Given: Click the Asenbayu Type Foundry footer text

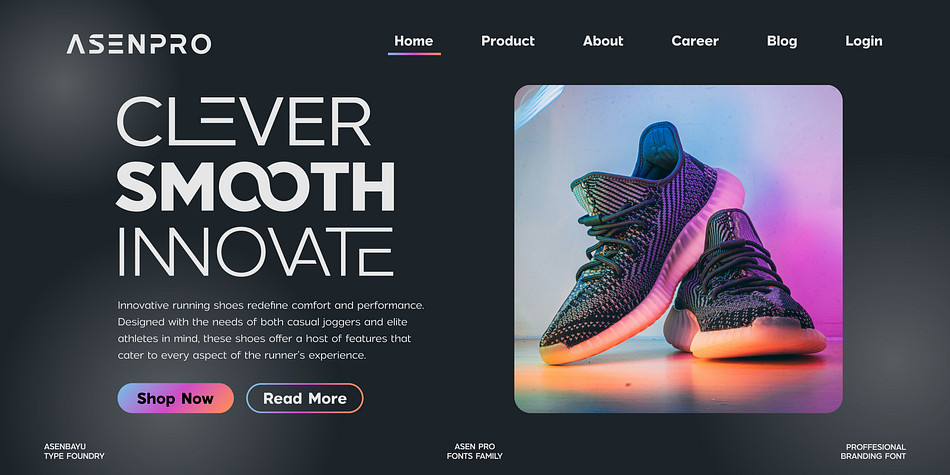Looking at the screenshot, I should pyautogui.click(x=74, y=451).
